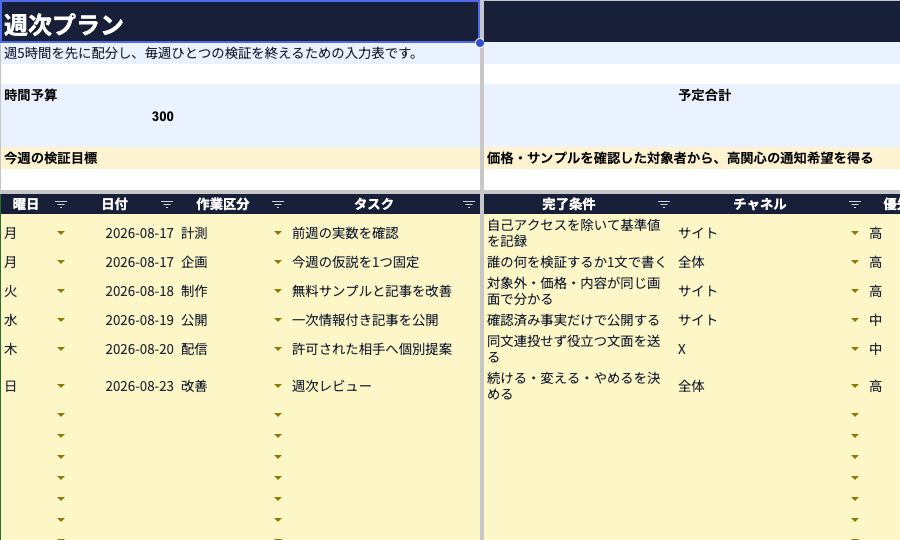Select the 一次情報付き記事を公開 task cell

[x=383, y=320]
